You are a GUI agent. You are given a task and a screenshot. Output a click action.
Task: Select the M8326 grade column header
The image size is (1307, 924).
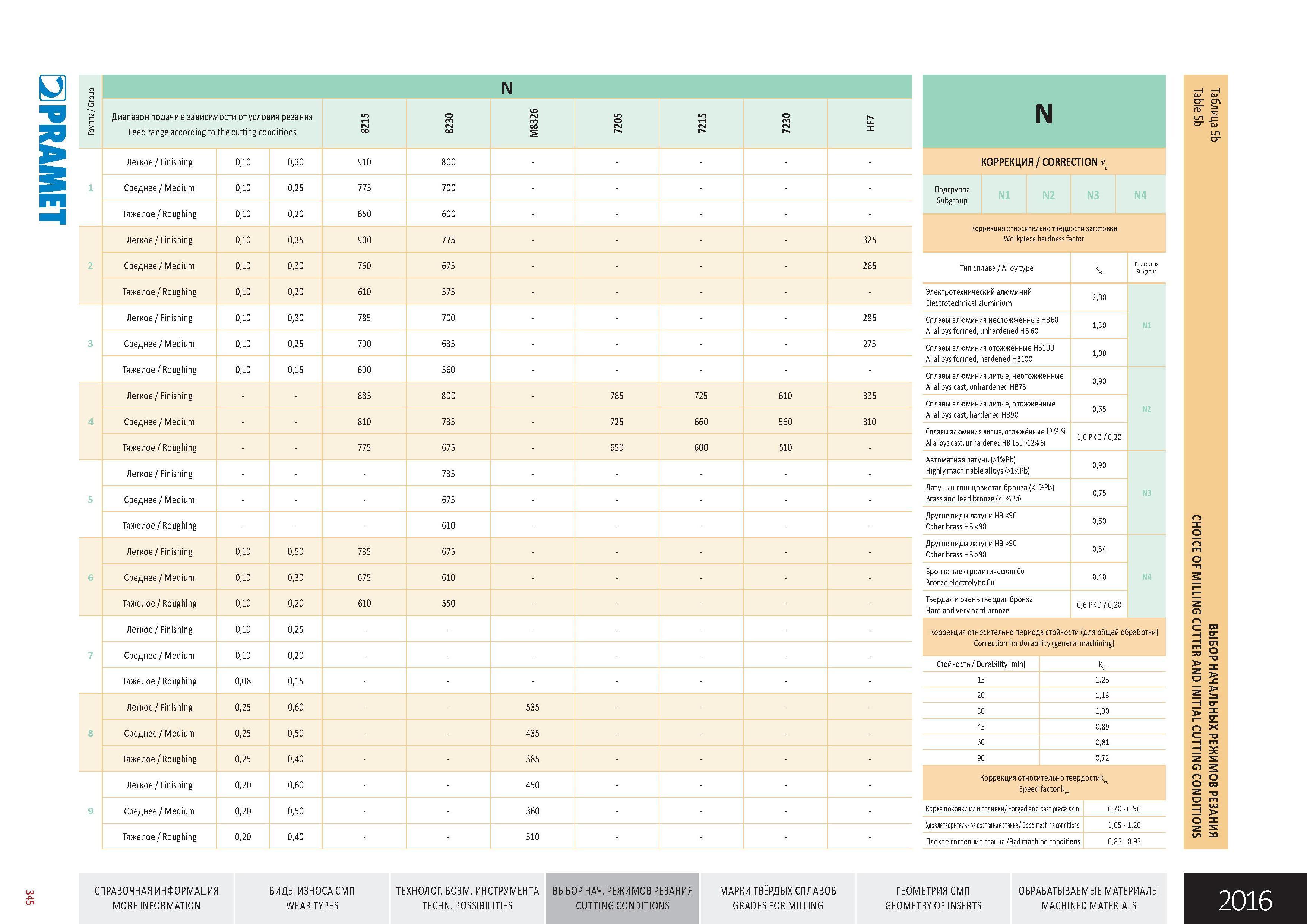[533, 124]
